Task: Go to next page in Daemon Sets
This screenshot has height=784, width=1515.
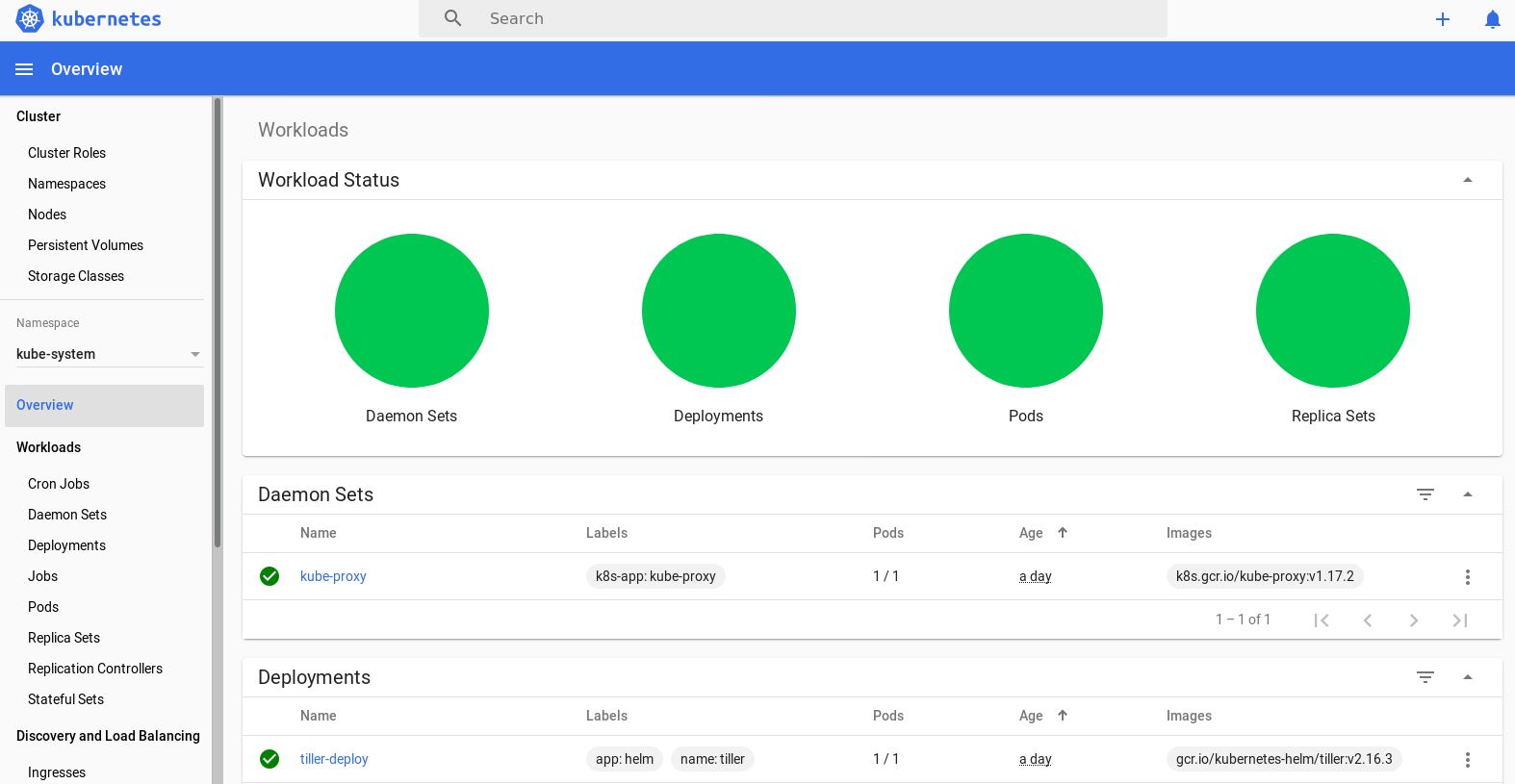Action: (x=1413, y=620)
